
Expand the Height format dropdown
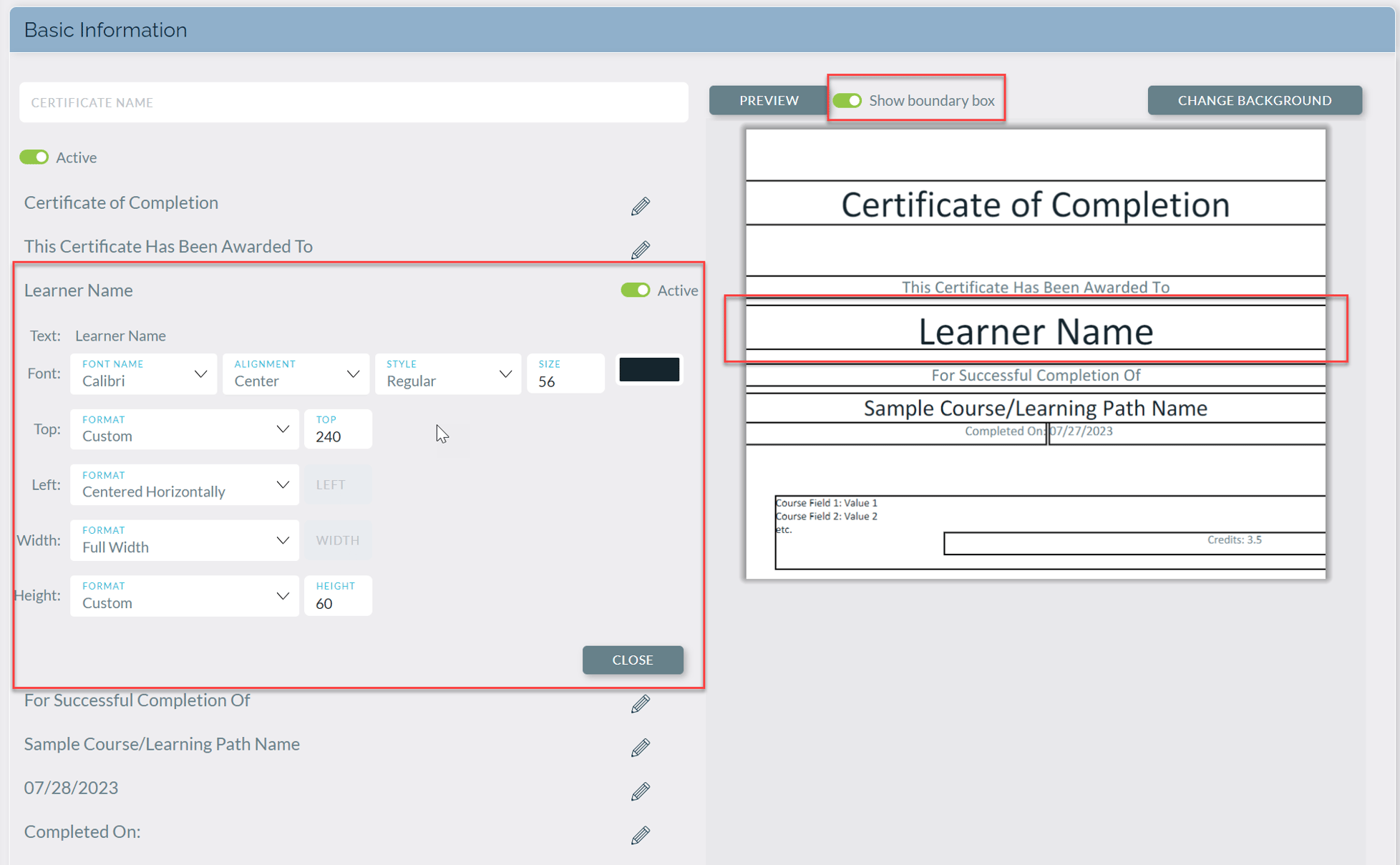coord(185,595)
